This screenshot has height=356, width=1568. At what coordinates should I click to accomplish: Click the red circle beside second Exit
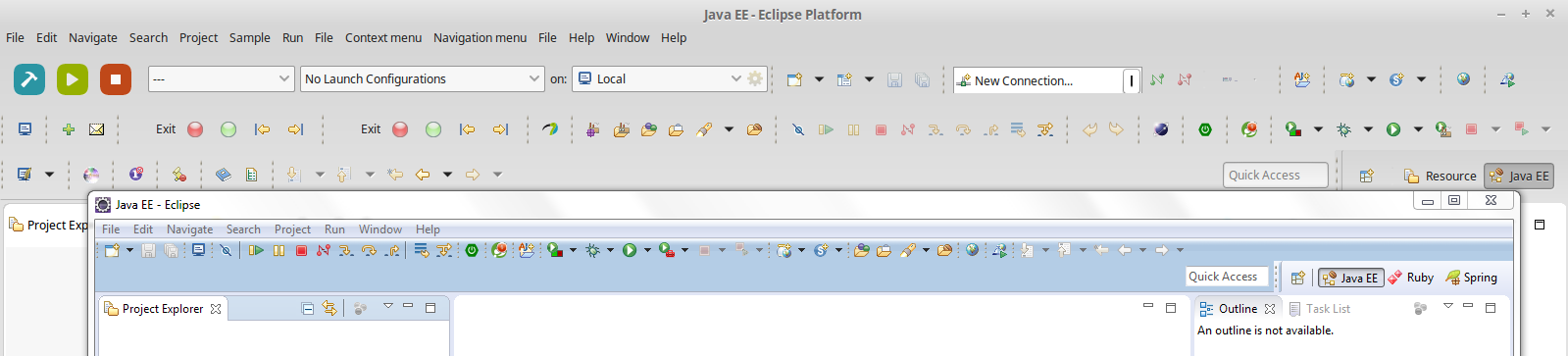400,129
